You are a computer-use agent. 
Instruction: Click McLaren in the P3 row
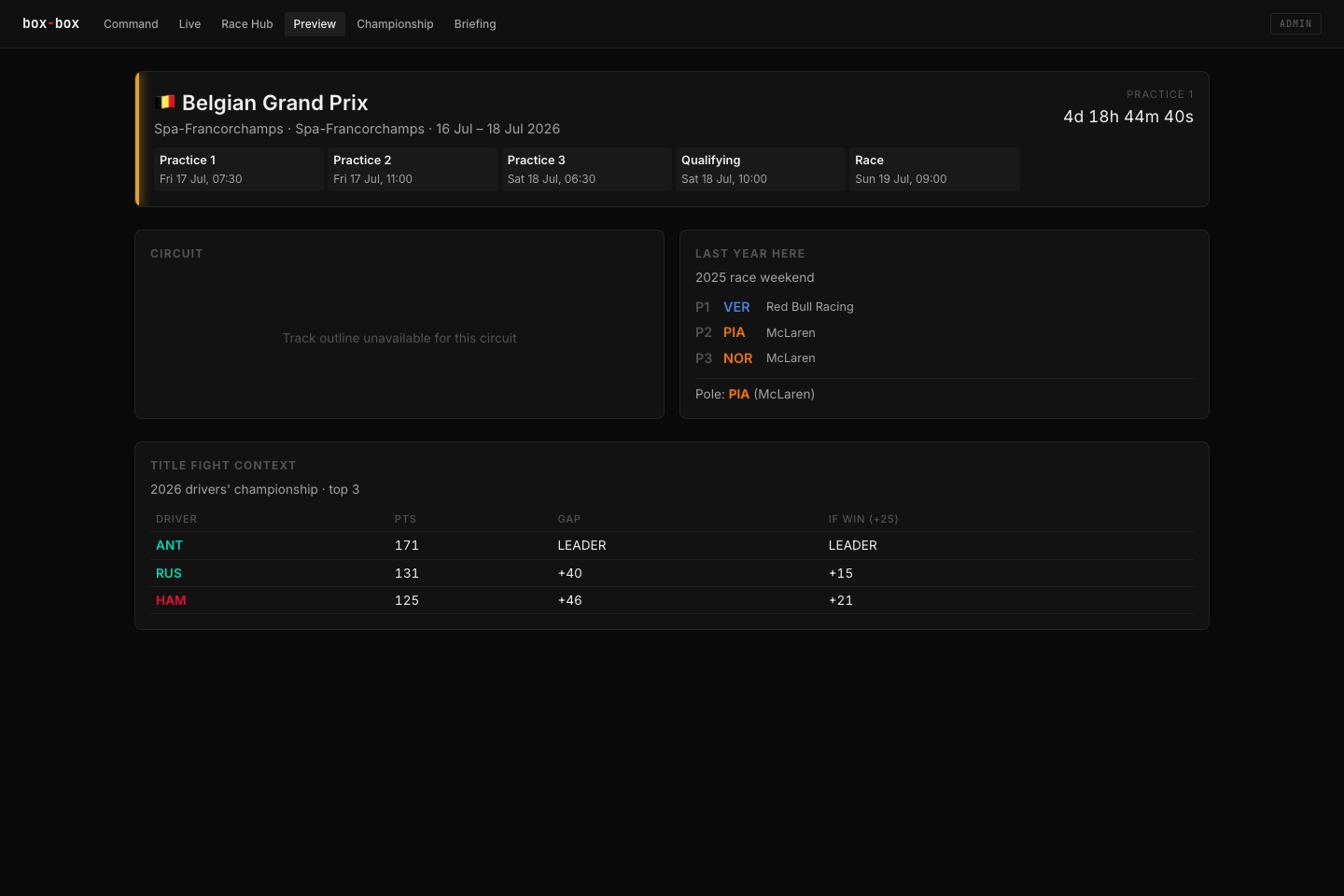[x=791, y=358]
